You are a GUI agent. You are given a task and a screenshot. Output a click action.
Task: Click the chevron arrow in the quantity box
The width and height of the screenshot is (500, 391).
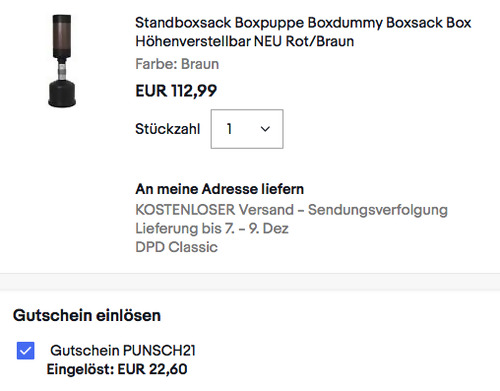265,129
